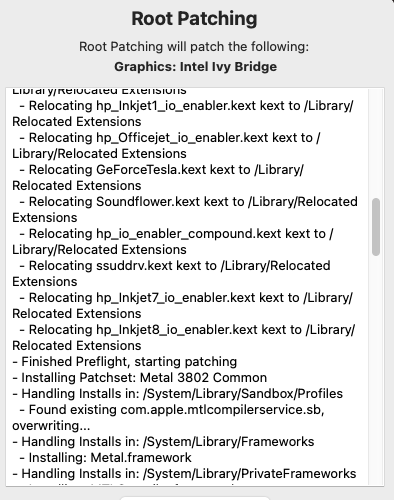The width and height of the screenshot is (394, 500).
Task: Click the 'Graphics: Intel Ivy Bridge' label
Action: (195, 67)
